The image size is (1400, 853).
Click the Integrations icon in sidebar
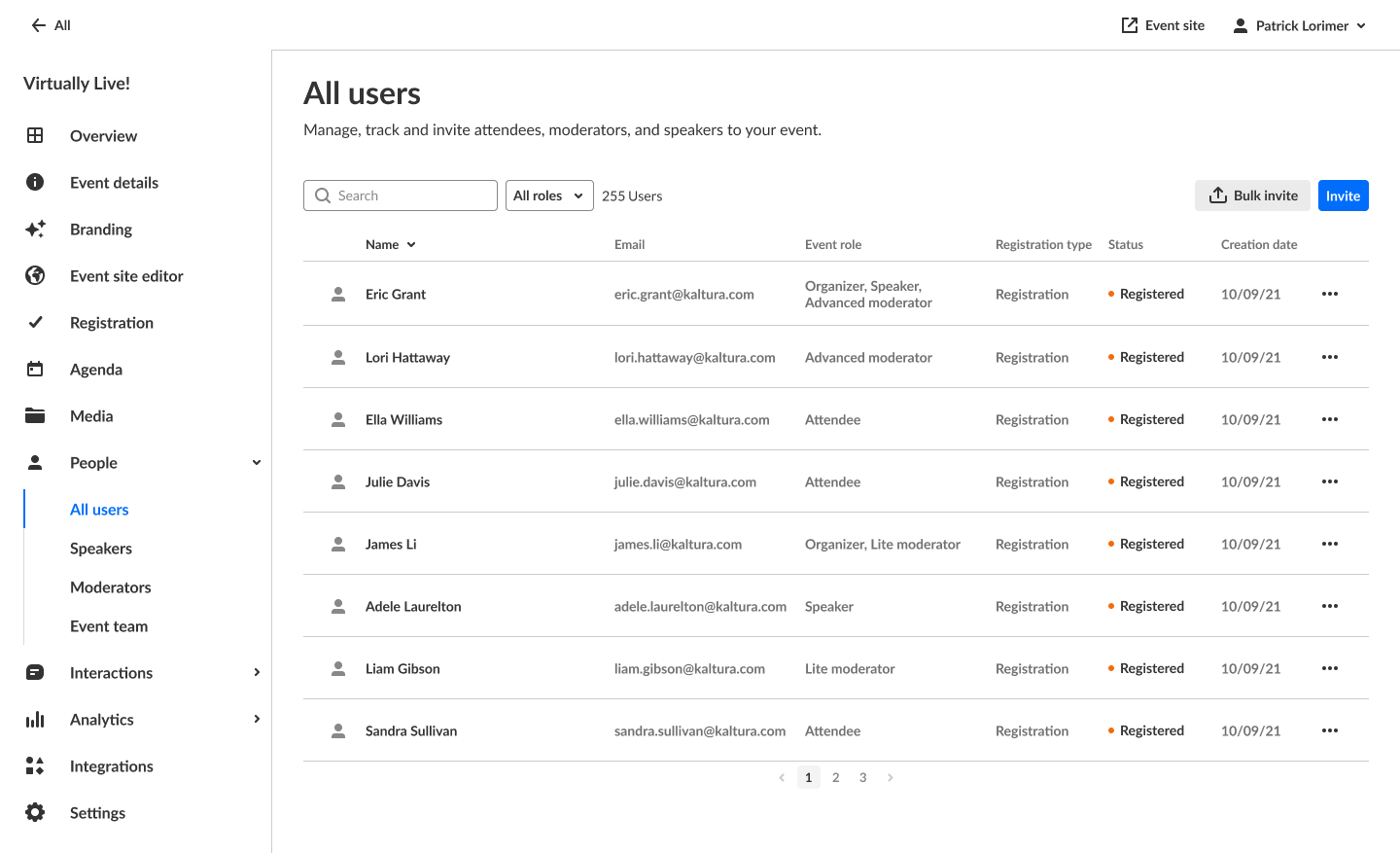coord(35,766)
